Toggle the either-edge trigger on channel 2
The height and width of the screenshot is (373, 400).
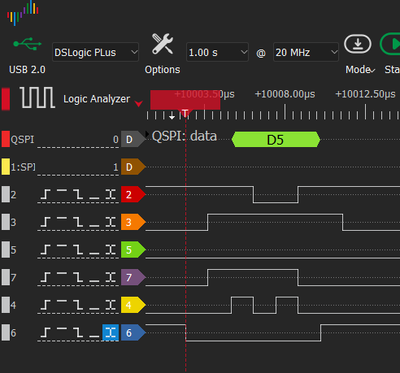tap(110, 194)
